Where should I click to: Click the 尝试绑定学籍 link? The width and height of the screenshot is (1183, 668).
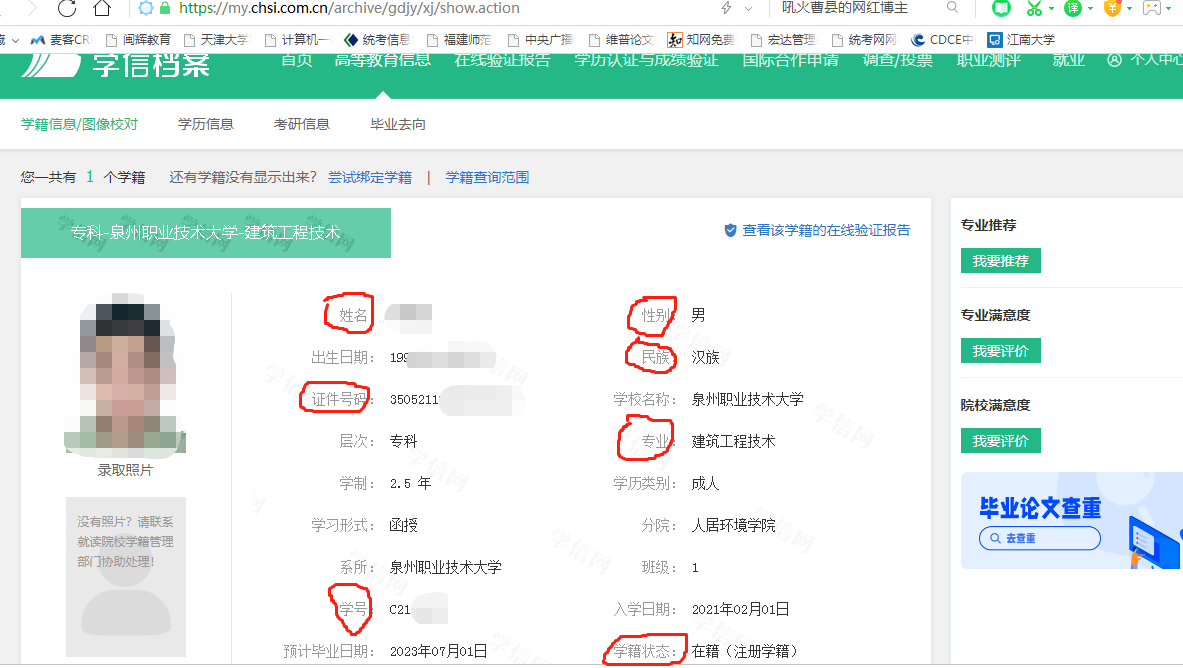[370, 177]
